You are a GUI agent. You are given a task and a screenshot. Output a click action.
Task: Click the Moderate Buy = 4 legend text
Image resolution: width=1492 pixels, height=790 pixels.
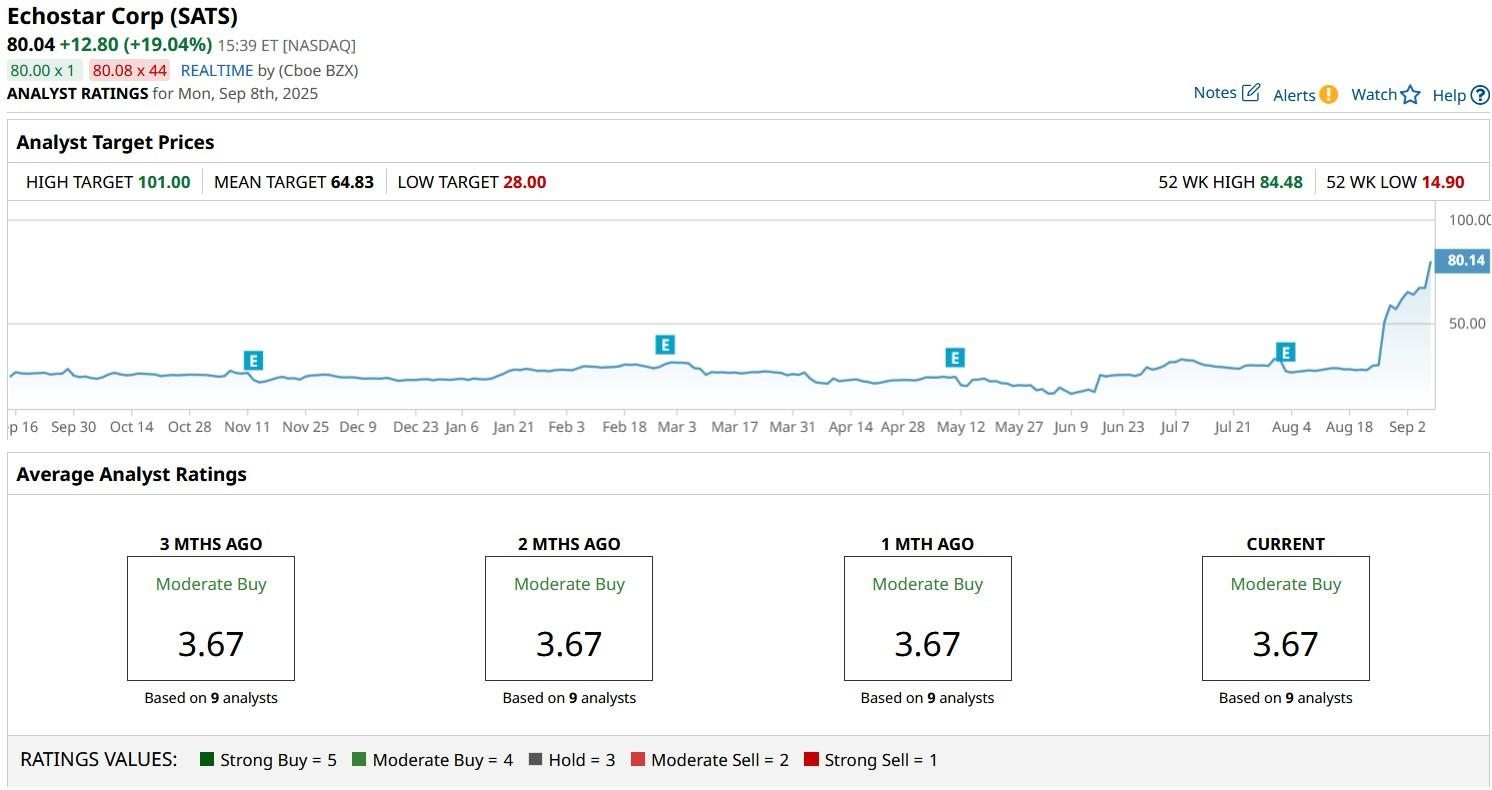(443, 760)
